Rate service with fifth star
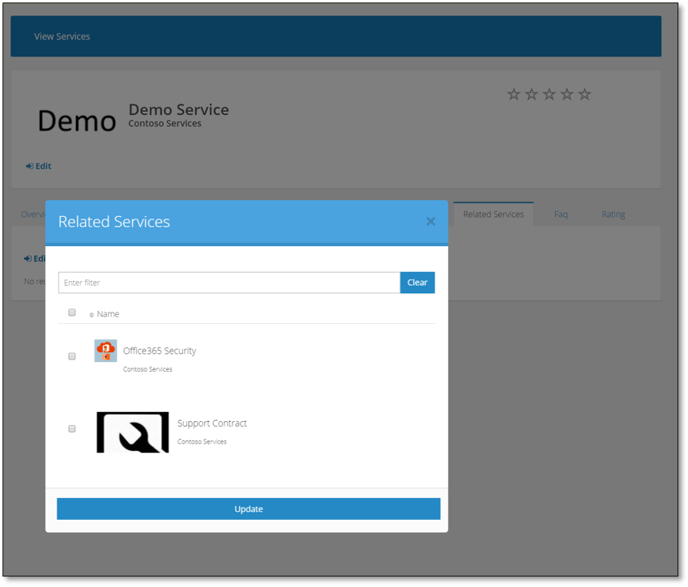688x587 pixels. tap(584, 94)
